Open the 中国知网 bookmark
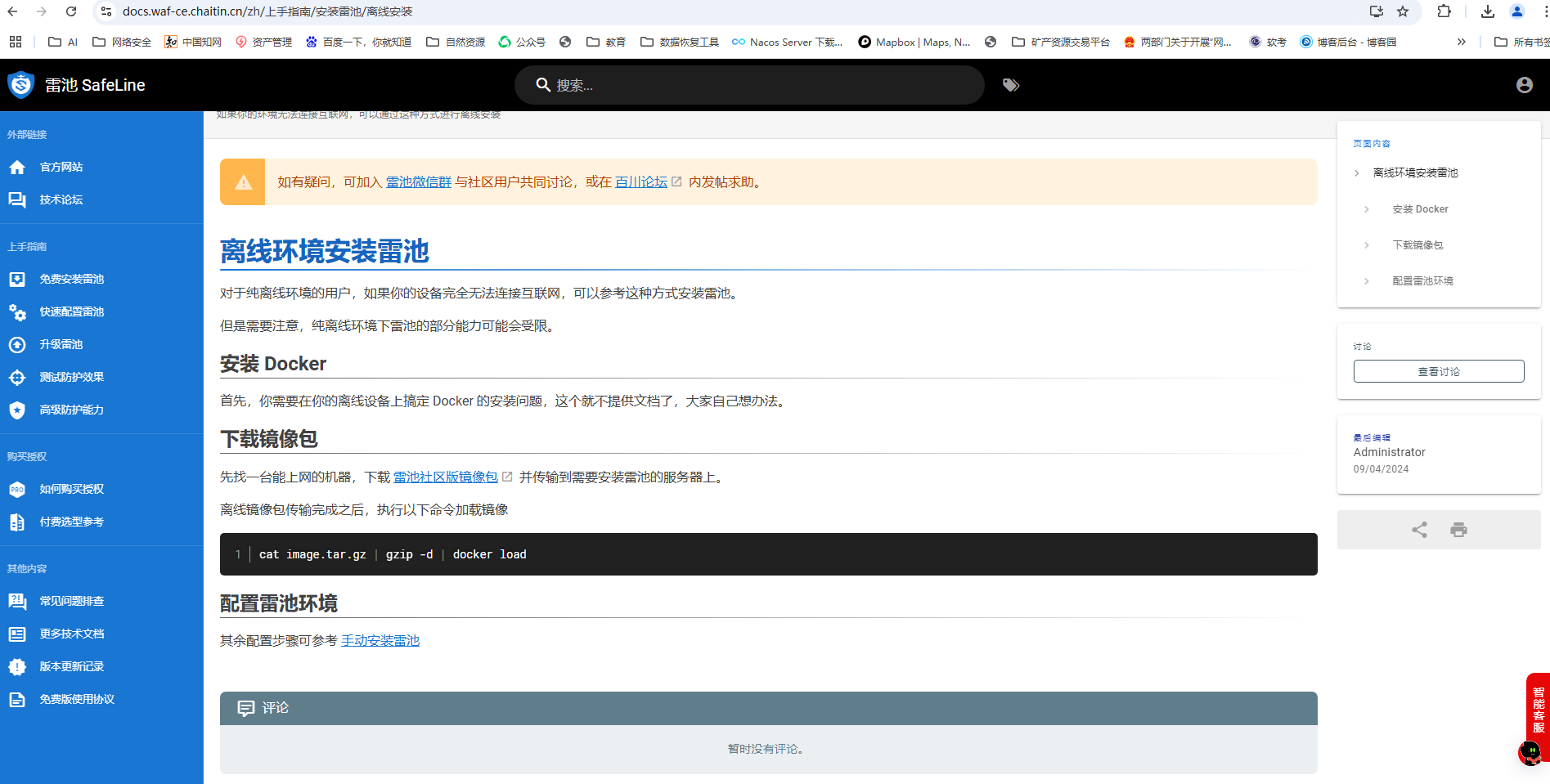 193,42
